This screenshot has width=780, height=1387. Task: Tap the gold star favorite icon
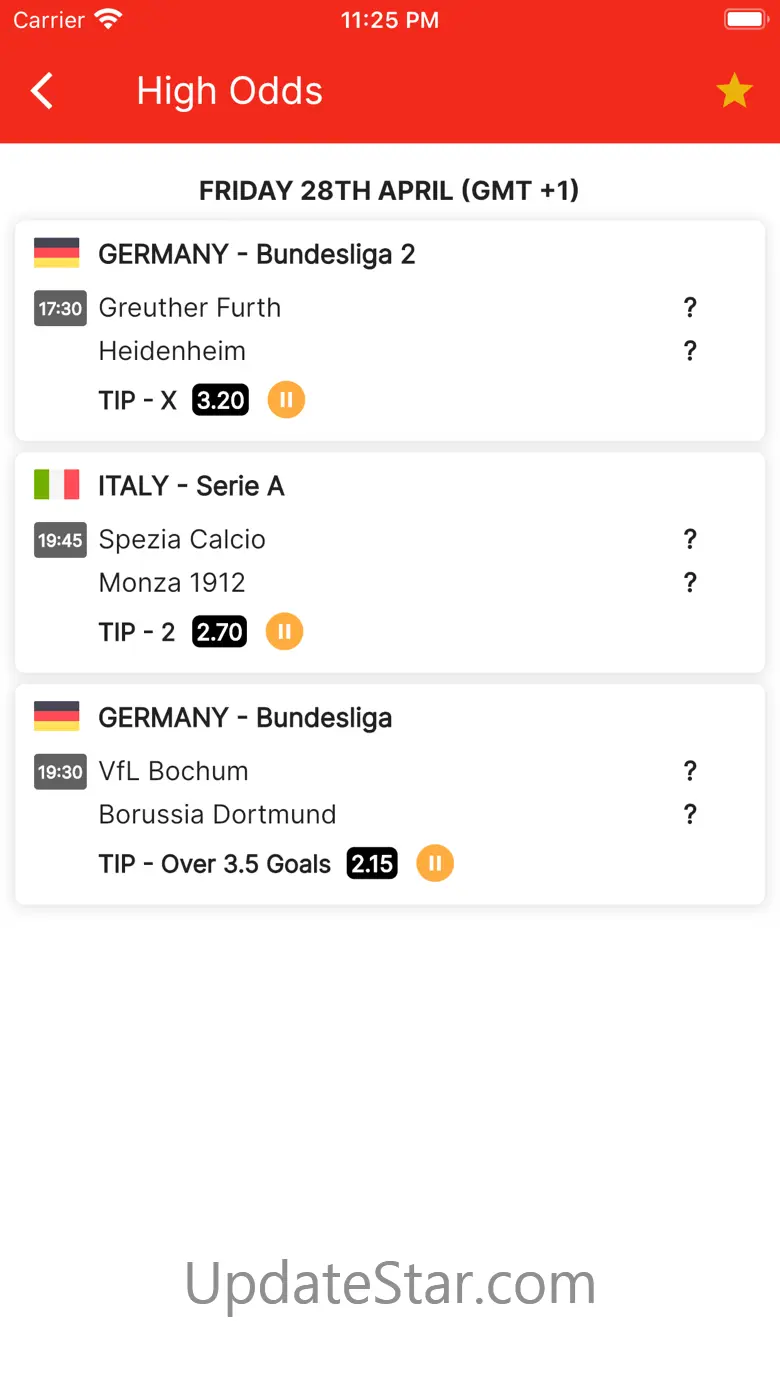tap(734, 91)
